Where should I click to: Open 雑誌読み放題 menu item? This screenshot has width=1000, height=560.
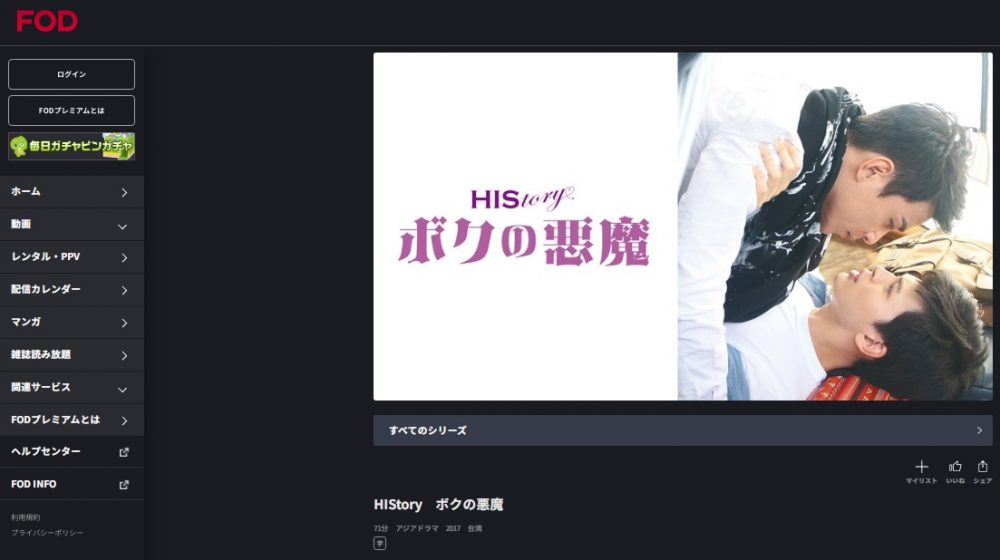click(x=71, y=355)
